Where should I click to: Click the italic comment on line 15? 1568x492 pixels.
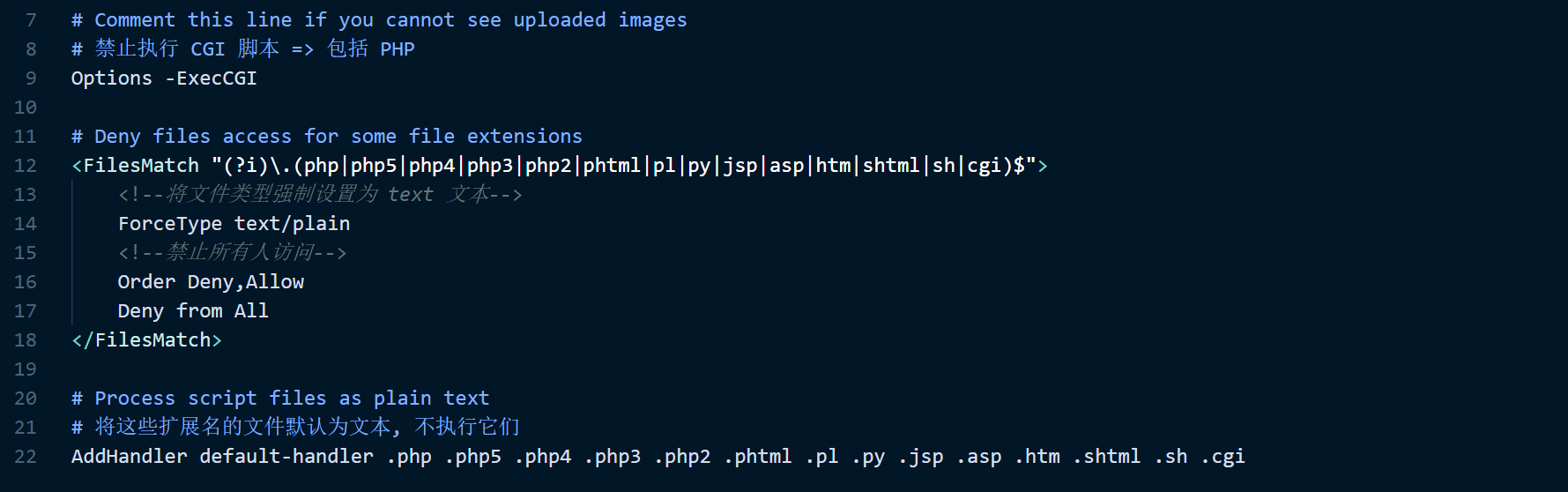pos(233,253)
